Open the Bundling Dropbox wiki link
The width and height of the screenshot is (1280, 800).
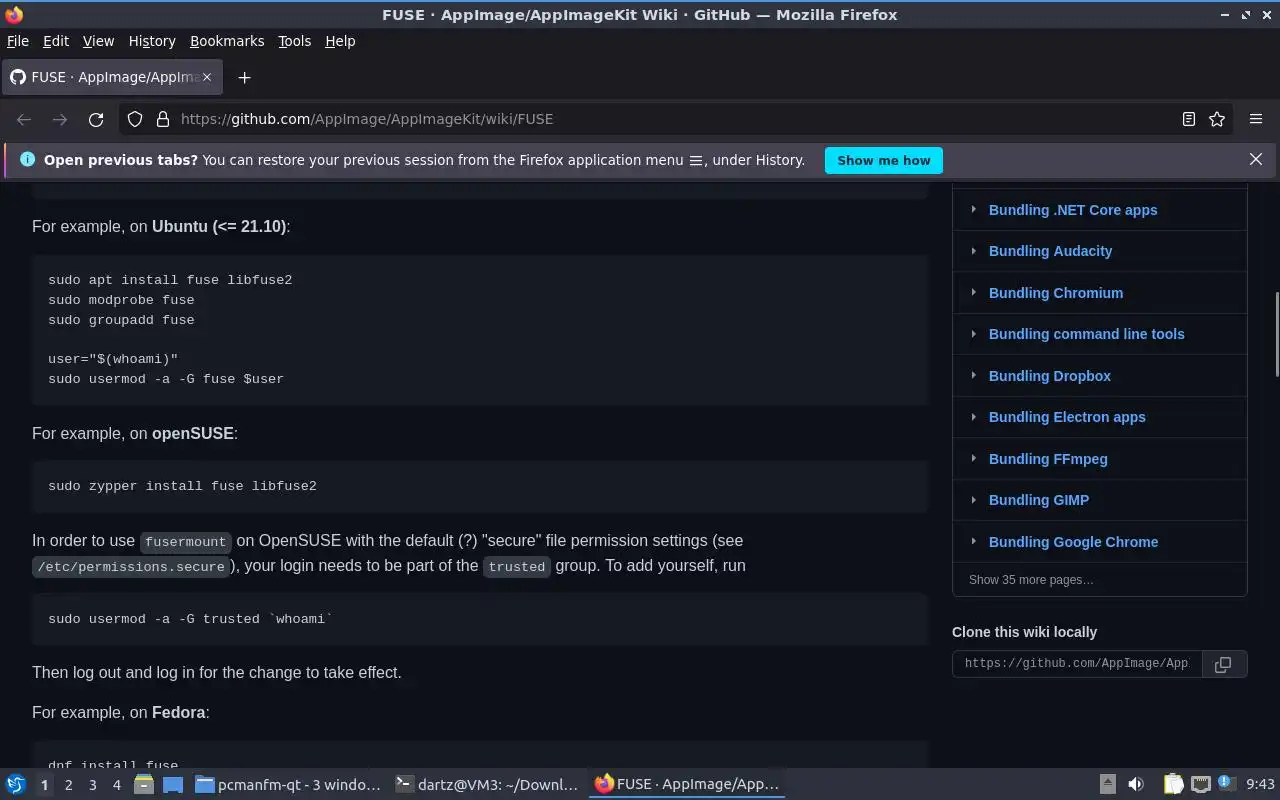(x=1050, y=376)
